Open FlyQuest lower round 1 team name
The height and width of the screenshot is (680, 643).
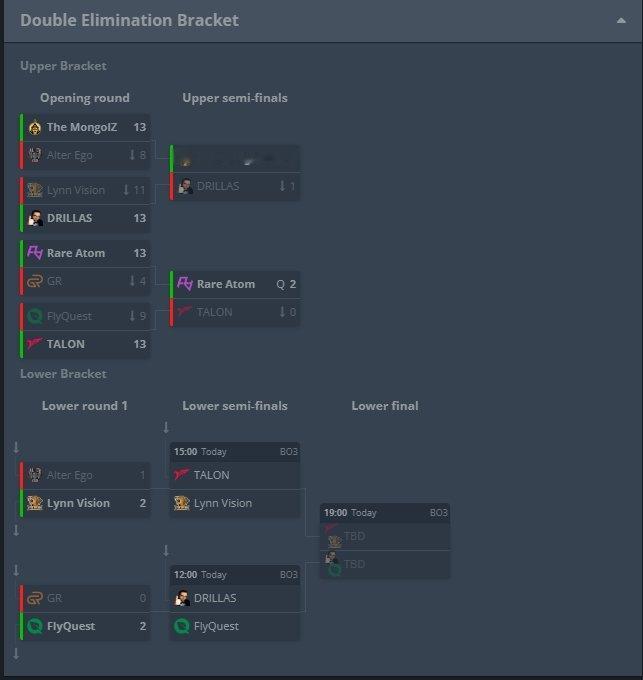[71, 626]
